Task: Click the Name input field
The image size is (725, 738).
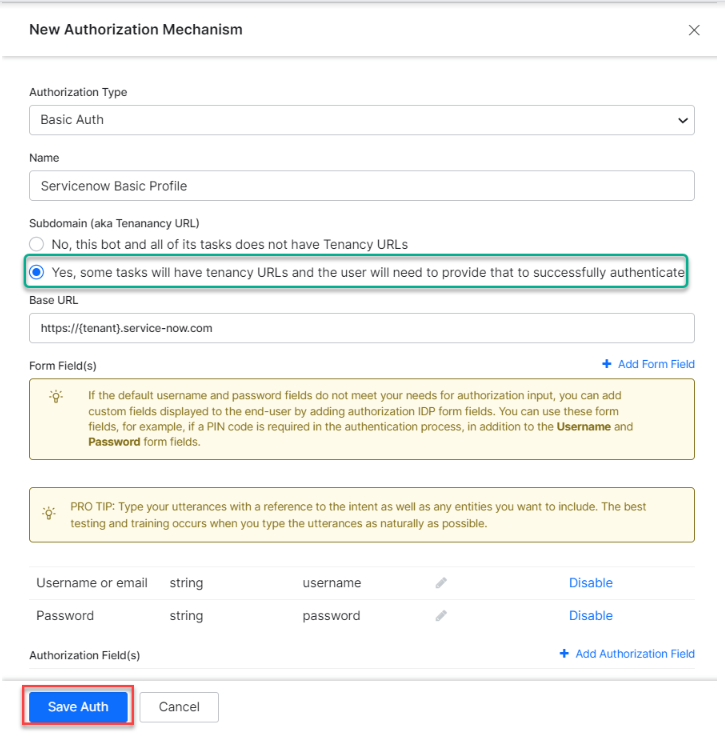Action: (360, 186)
